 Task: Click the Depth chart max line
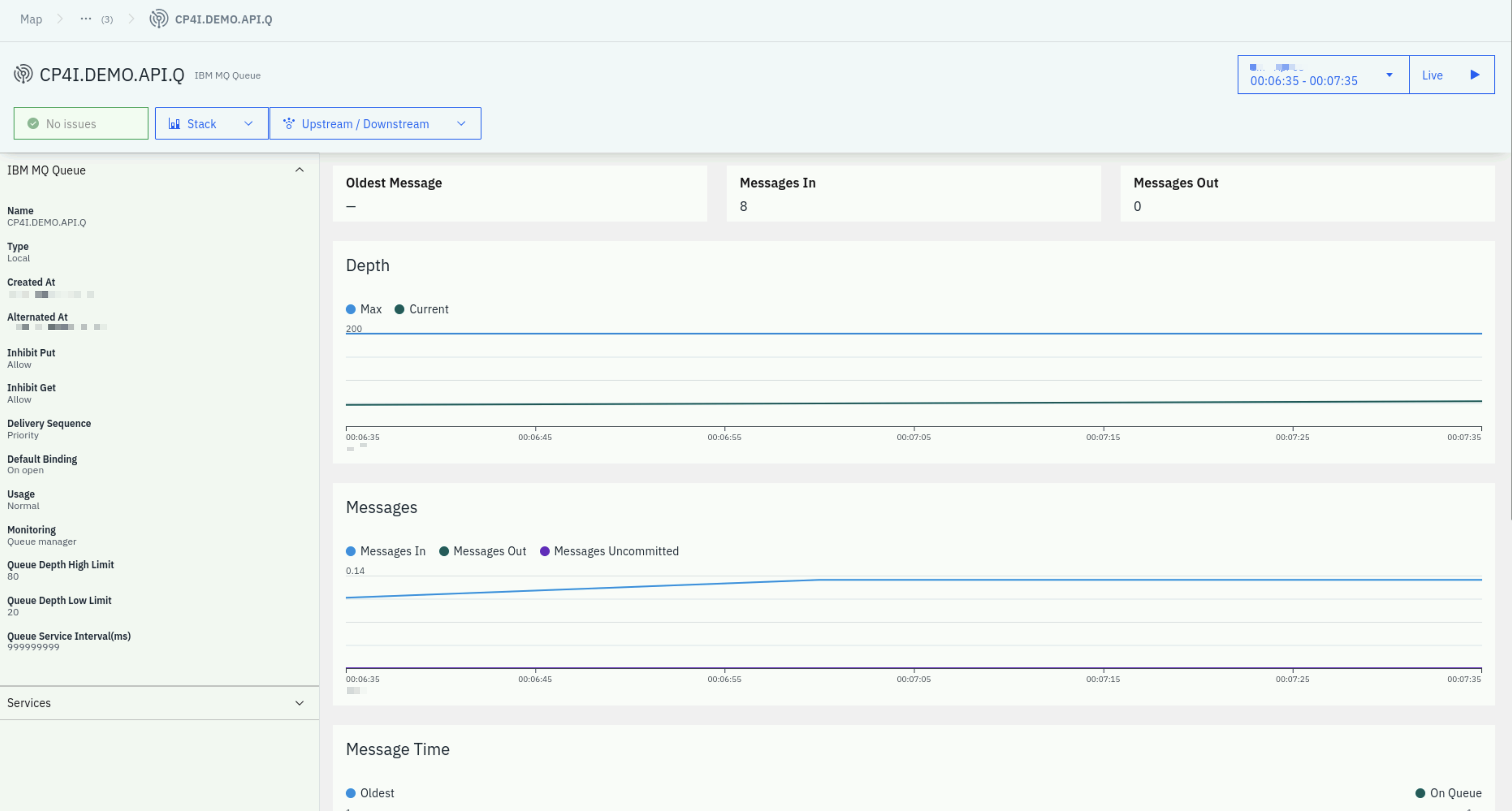(914, 333)
